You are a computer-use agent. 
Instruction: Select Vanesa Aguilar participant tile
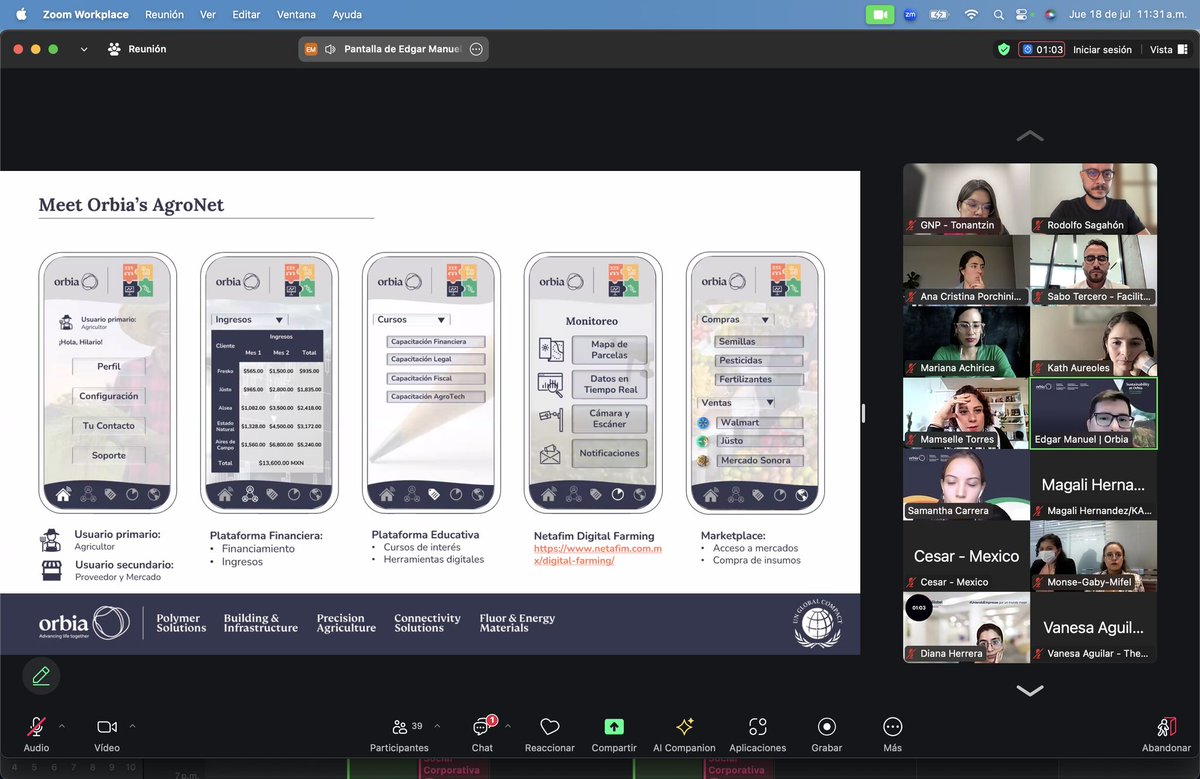click(1094, 627)
